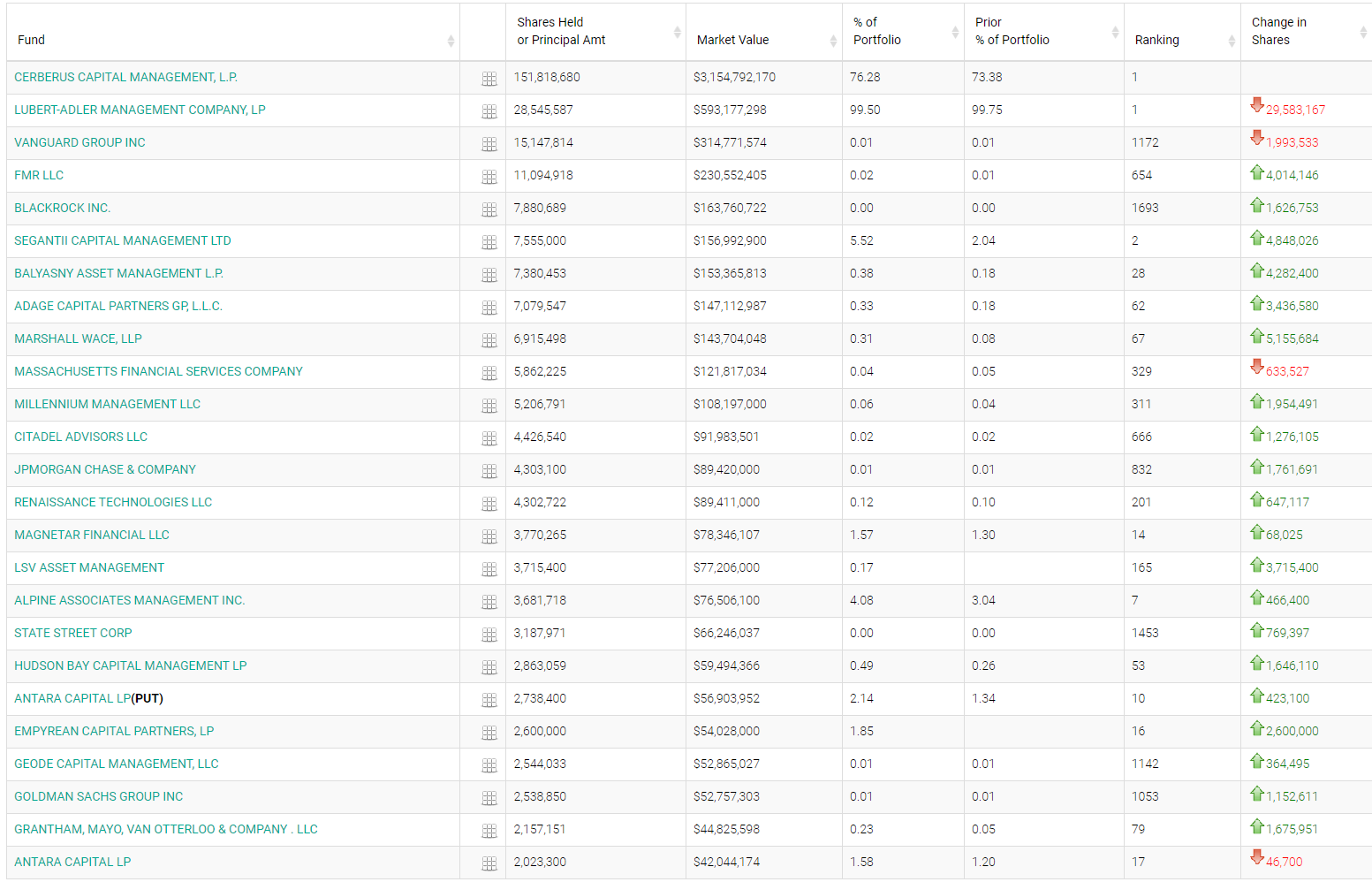The width and height of the screenshot is (1372, 882).
Task: Open grid icon for Millennium Management LLC
Action: [489, 406]
